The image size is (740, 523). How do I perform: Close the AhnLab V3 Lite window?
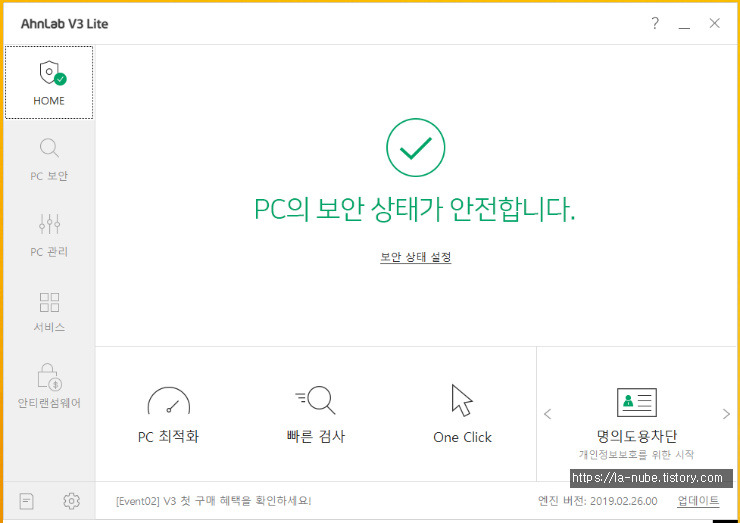pyautogui.click(x=715, y=23)
